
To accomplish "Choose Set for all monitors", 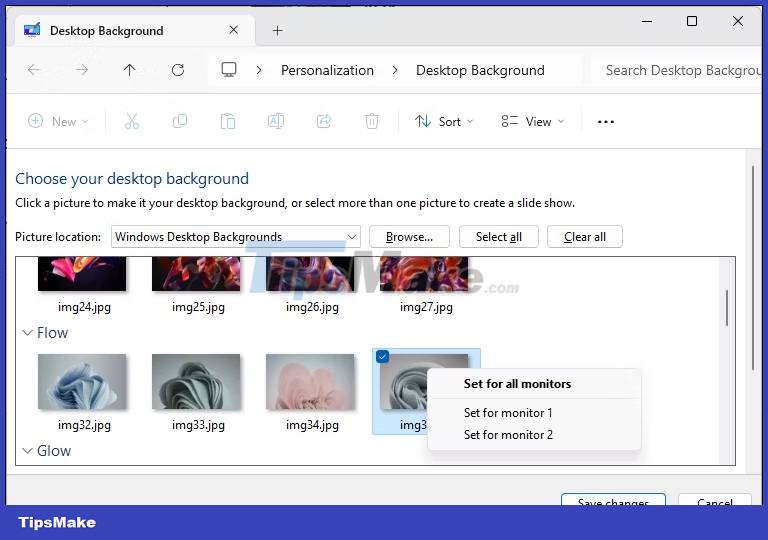I will click(x=517, y=384).
